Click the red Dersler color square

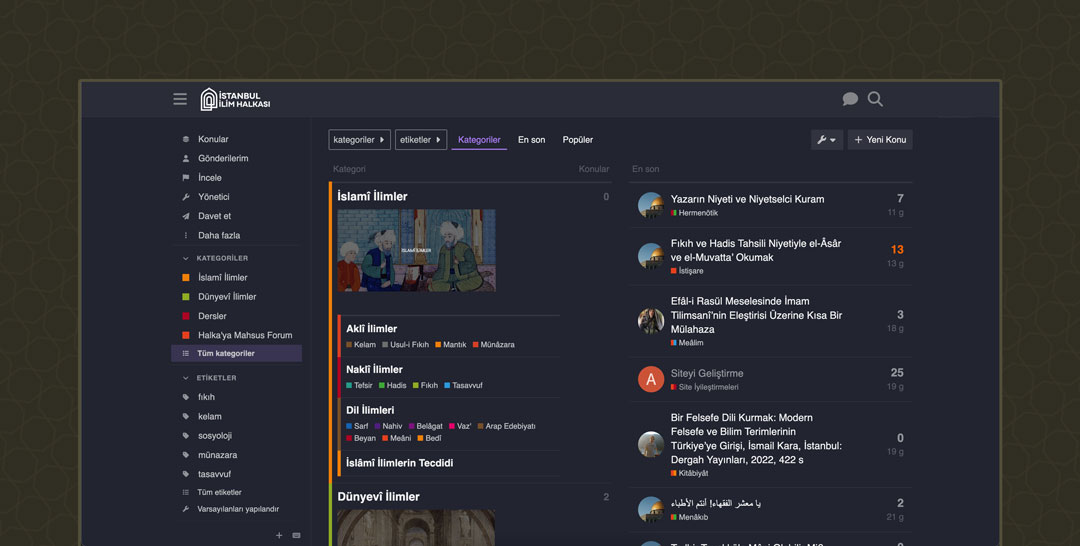pos(185,316)
